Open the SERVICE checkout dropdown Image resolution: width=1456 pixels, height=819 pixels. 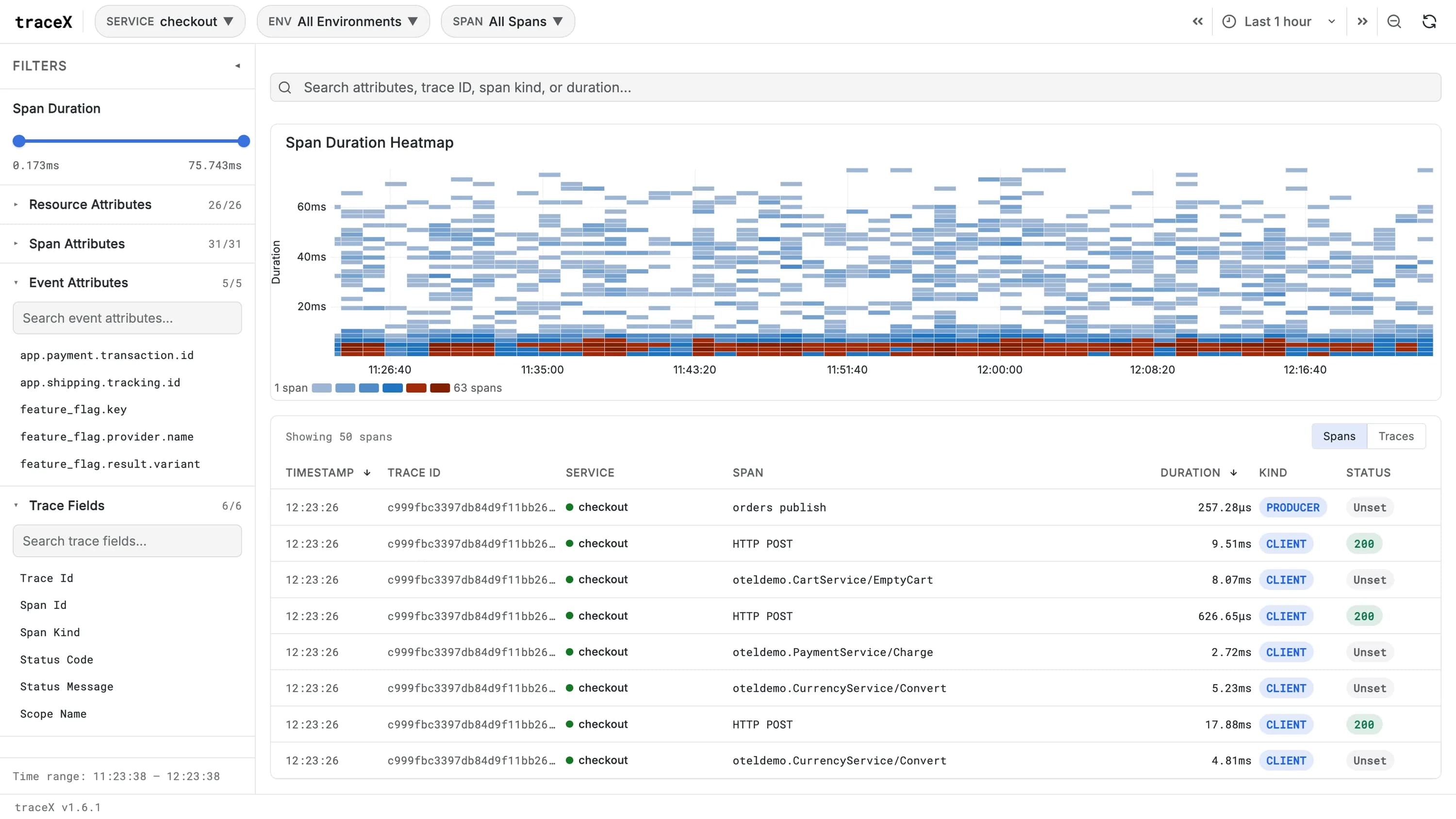coord(170,21)
